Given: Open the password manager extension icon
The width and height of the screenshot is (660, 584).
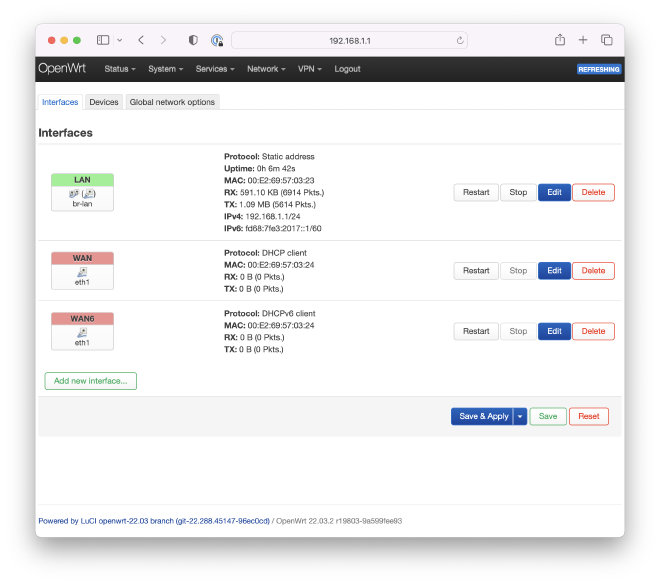Looking at the screenshot, I should coord(217,40).
